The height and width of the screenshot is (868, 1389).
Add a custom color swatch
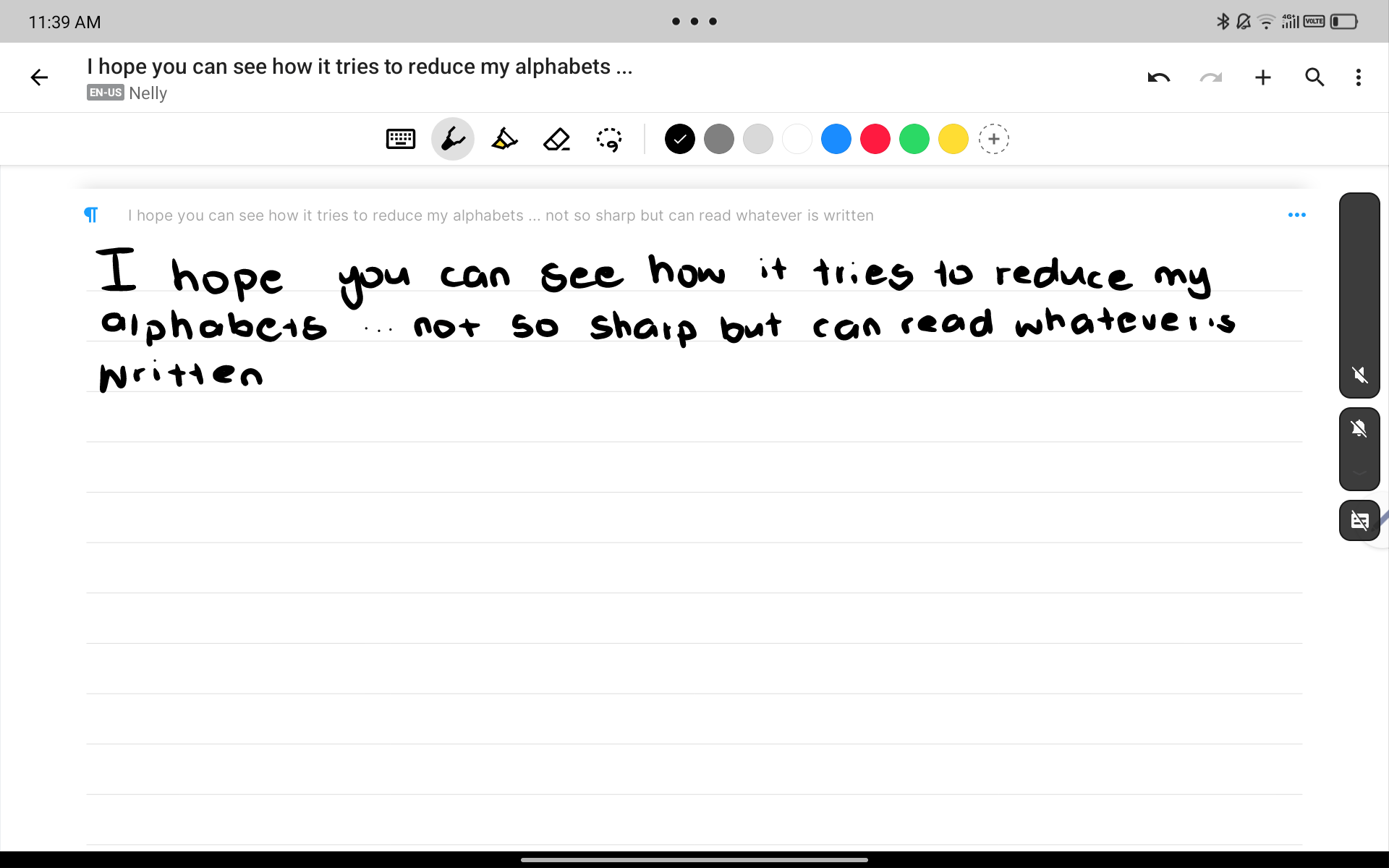(x=993, y=139)
